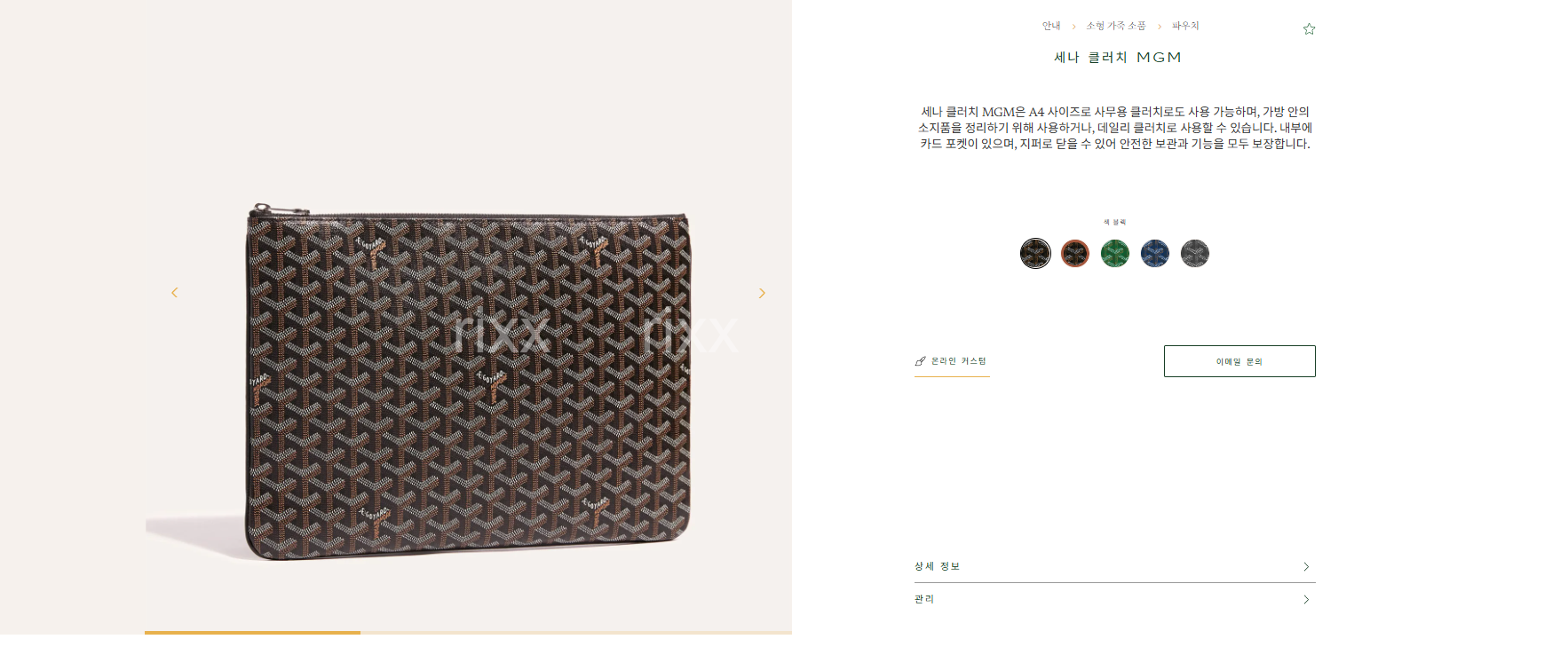Select the navy blue color swatch
This screenshot has height=647, width=1568.
(x=1155, y=254)
